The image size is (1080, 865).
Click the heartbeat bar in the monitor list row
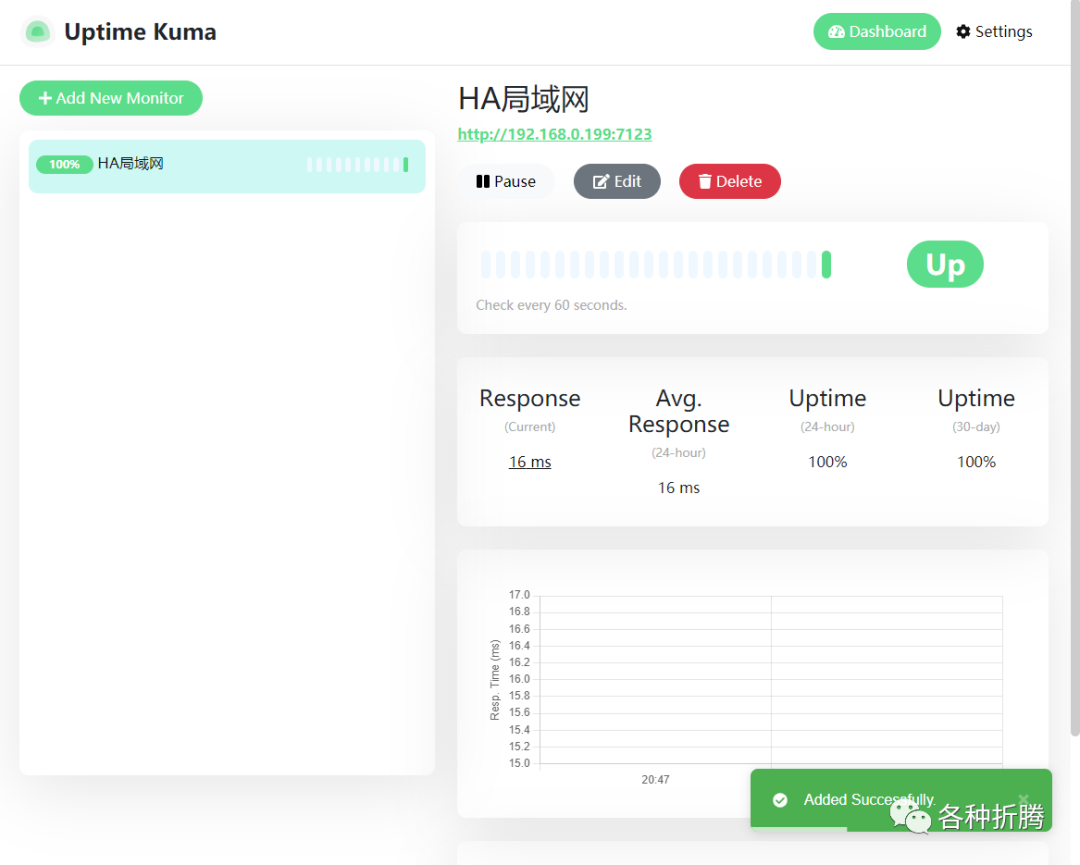(x=357, y=165)
